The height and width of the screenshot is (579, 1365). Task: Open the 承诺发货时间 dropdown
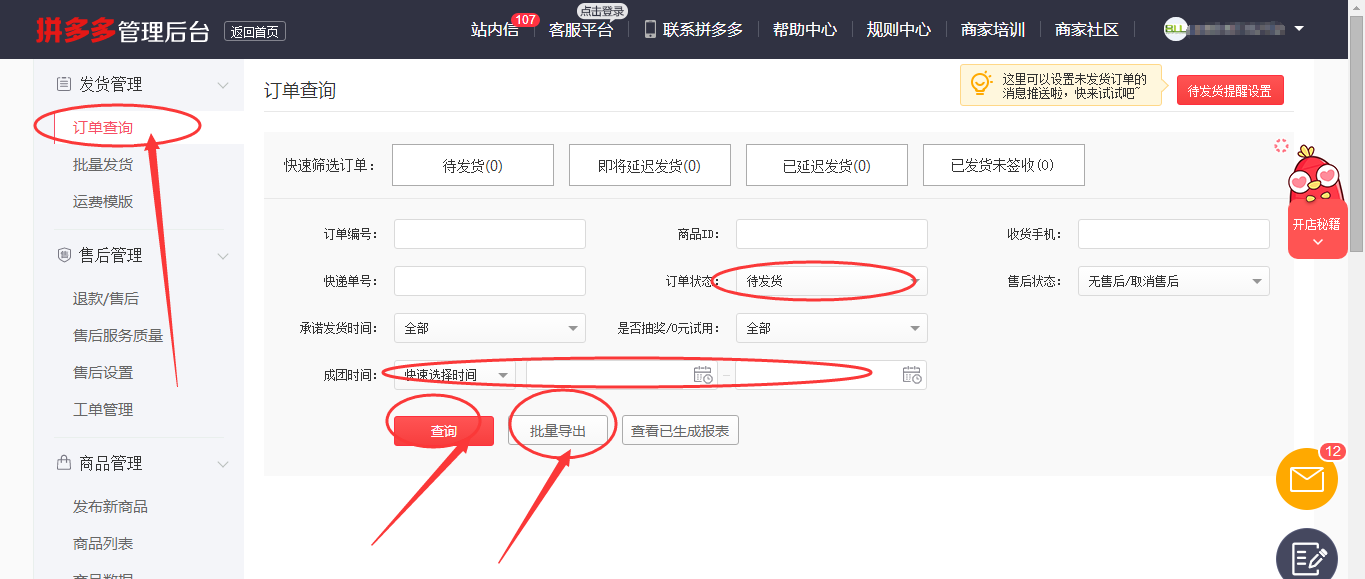click(x=490, y=328)
